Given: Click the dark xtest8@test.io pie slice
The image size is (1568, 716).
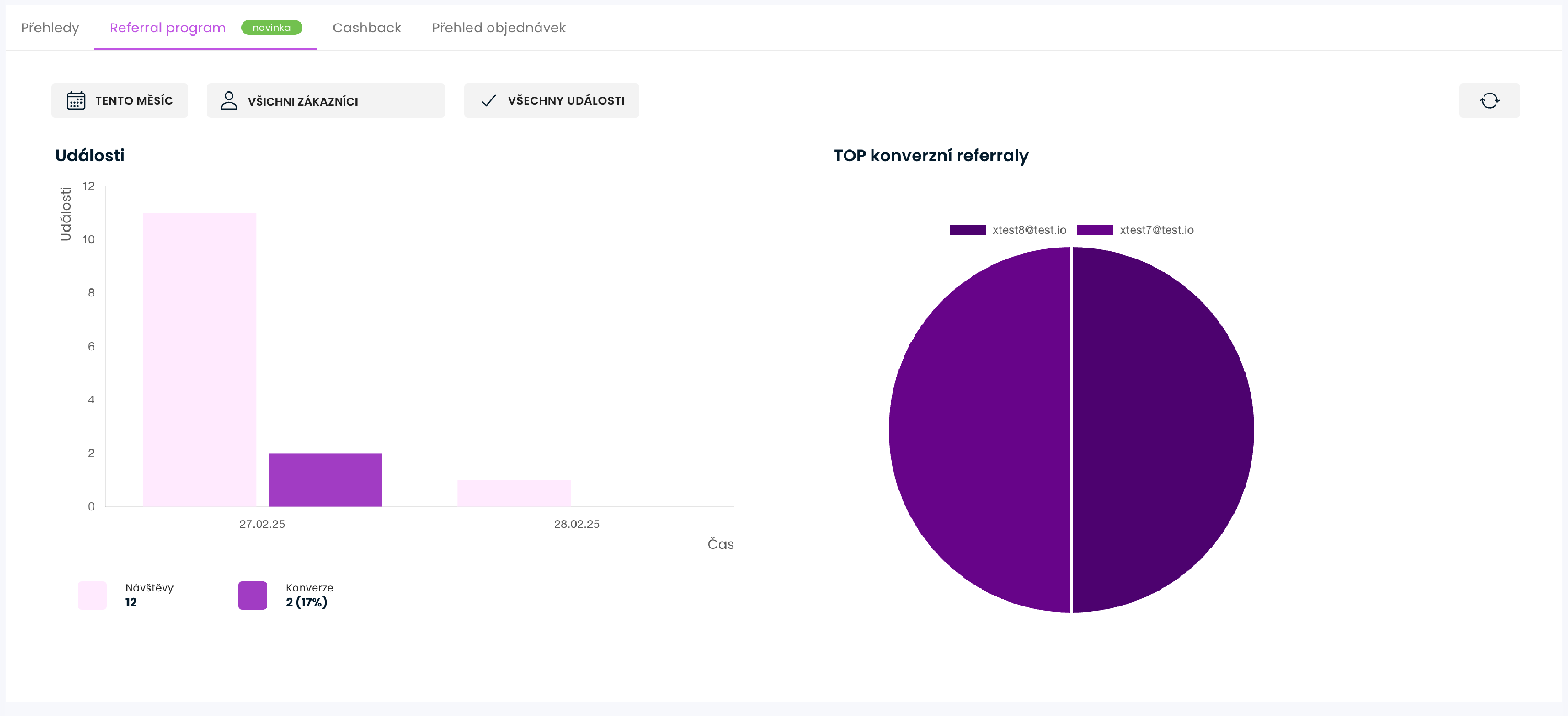Looking at the screenshot, I should (1162, 429).
